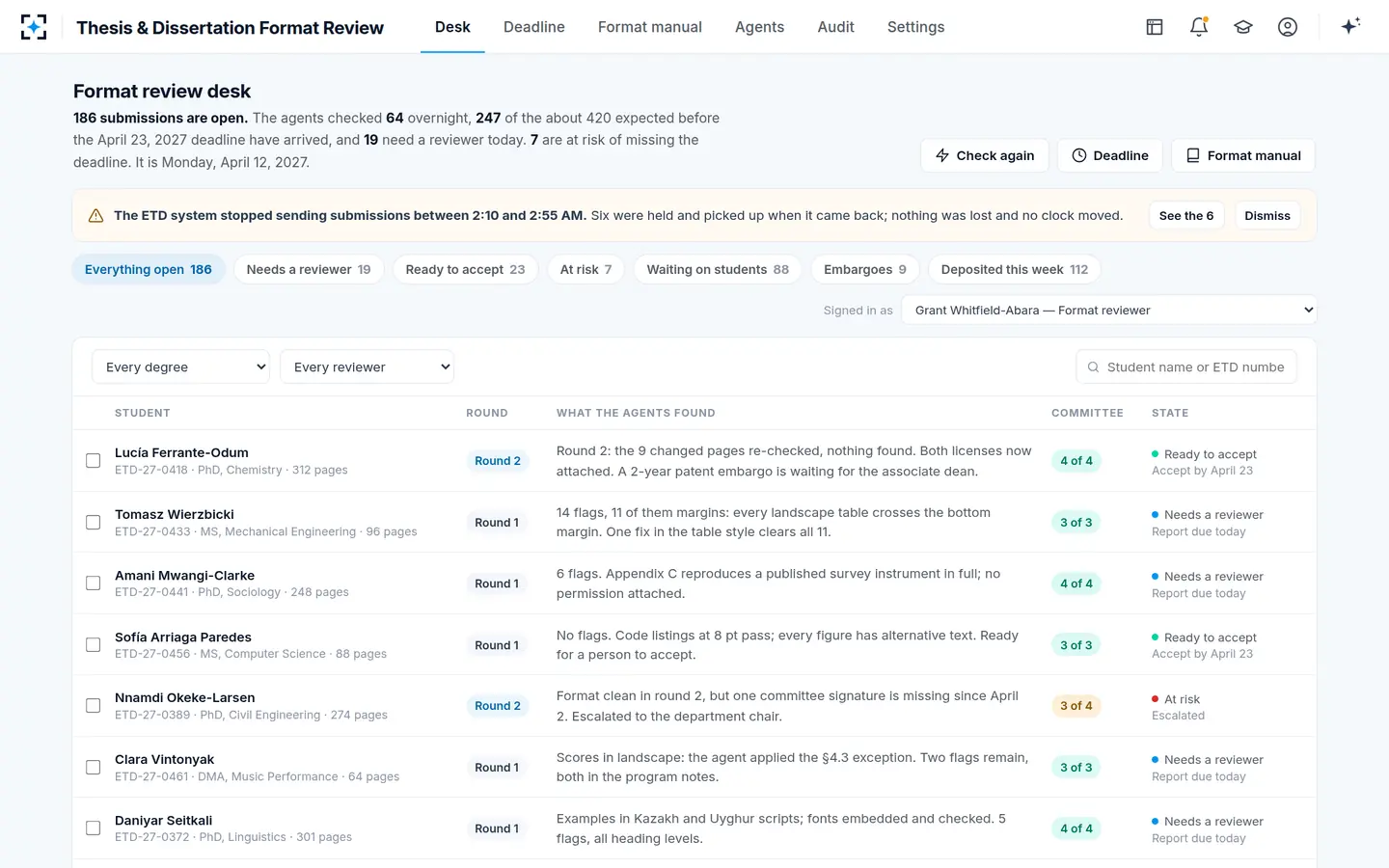Open the Every degree dropdown
The height and width of the screenshot is (868, 1389).
pos(180,366)
